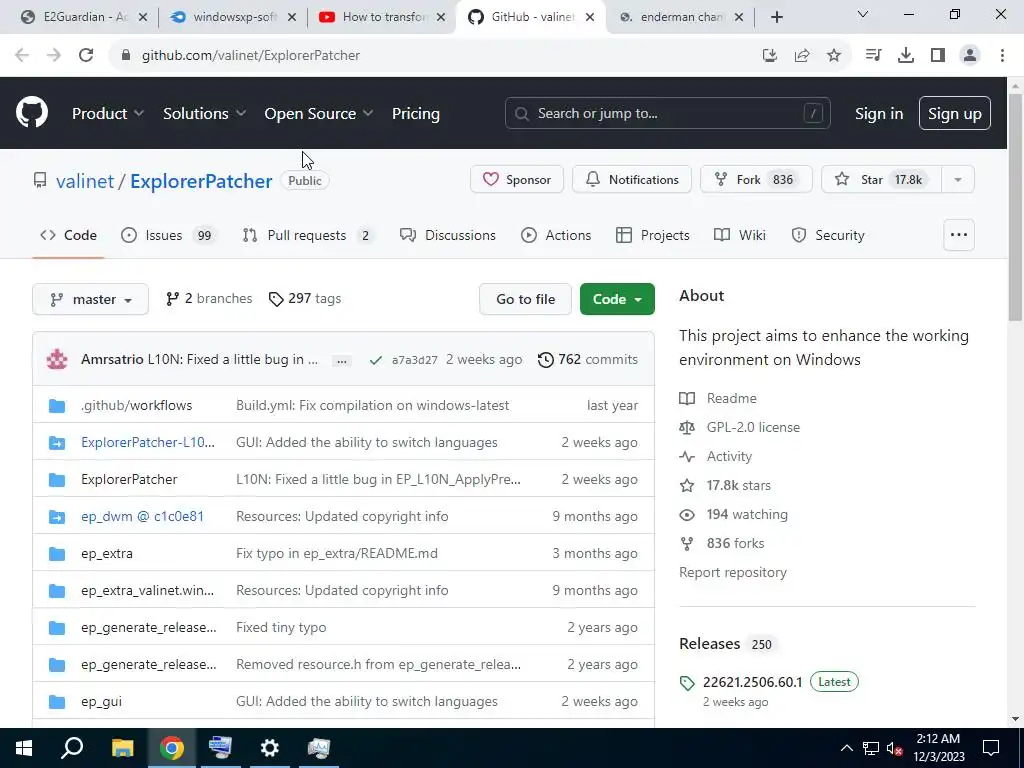Click network icon in system tray
The height and width of the screenshot is (768, 1024).
point(871,748)
